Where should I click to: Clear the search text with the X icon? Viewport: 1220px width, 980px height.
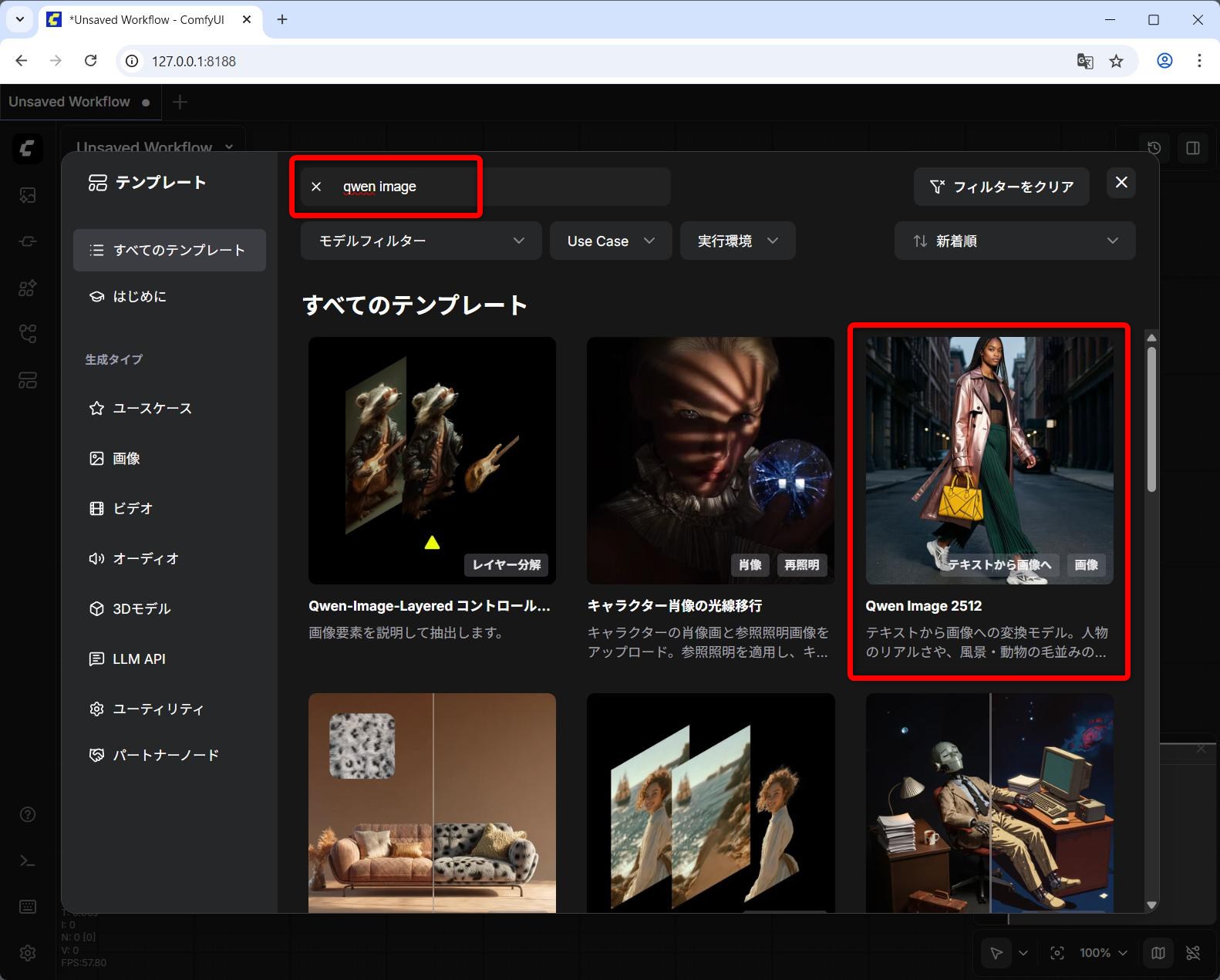click(316, 187)
